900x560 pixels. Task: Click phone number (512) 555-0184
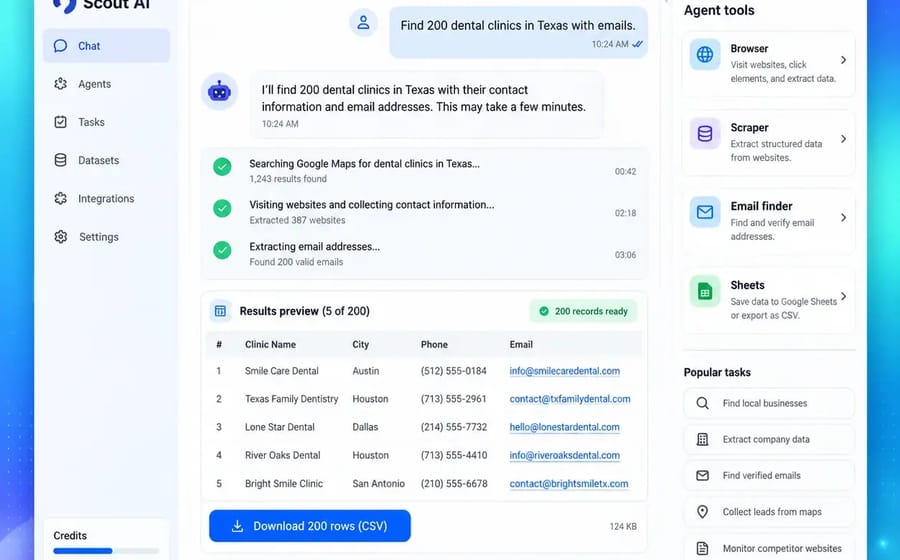(x=453, y=371)
